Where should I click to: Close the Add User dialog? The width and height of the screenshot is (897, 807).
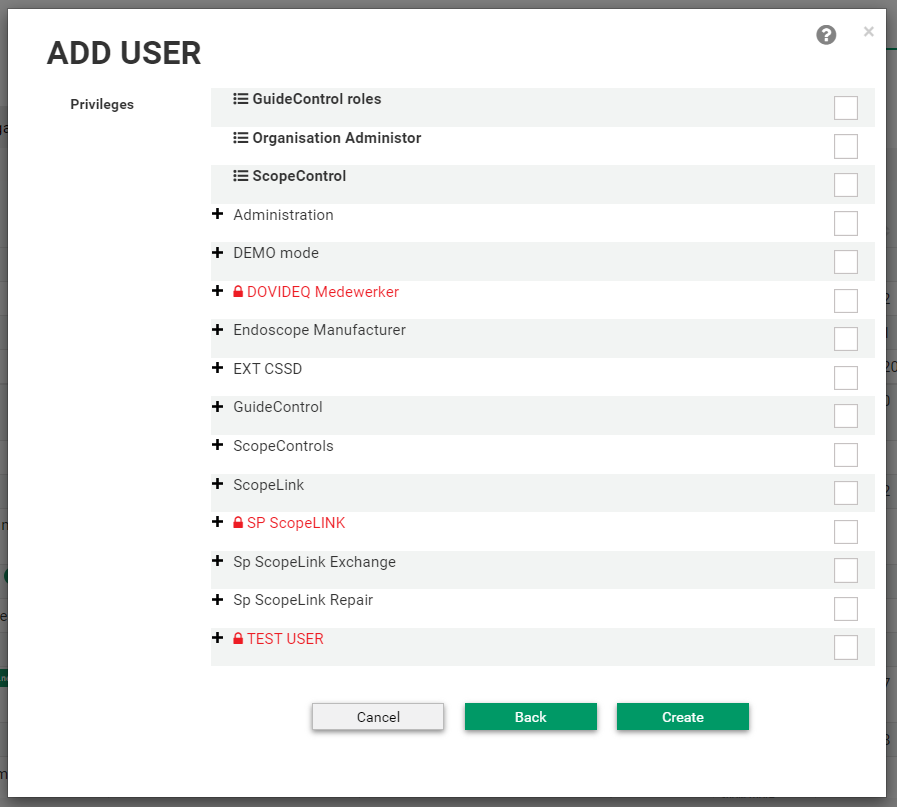pyautogui.click(x=868, y=32)
